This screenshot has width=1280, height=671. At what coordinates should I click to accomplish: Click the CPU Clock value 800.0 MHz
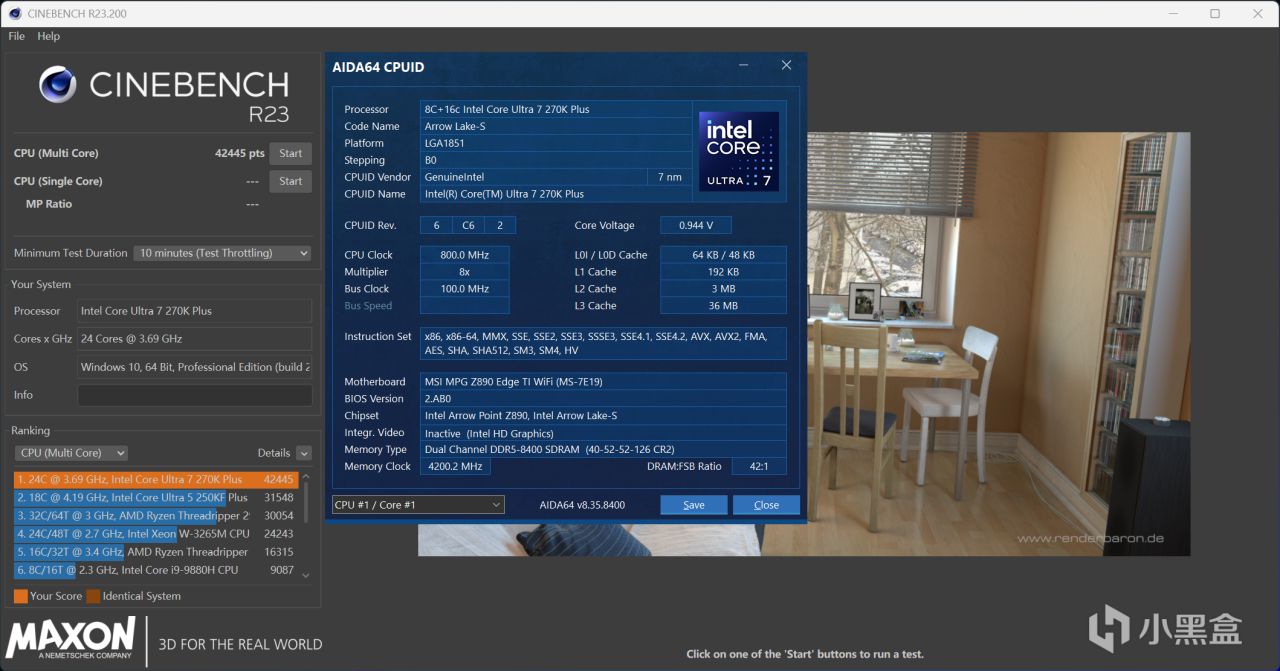[x=465, y=255]
